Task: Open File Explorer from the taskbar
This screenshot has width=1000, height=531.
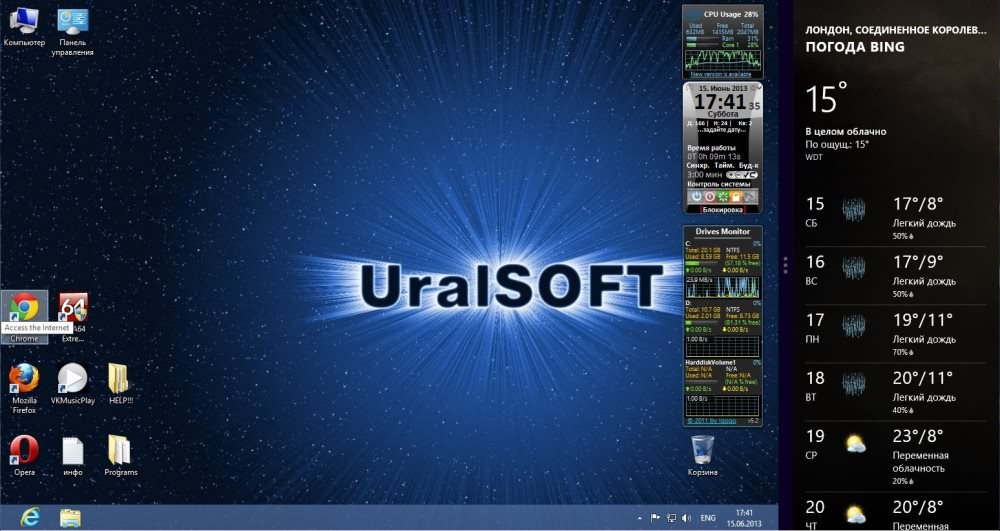Action: tap(70, 517)
